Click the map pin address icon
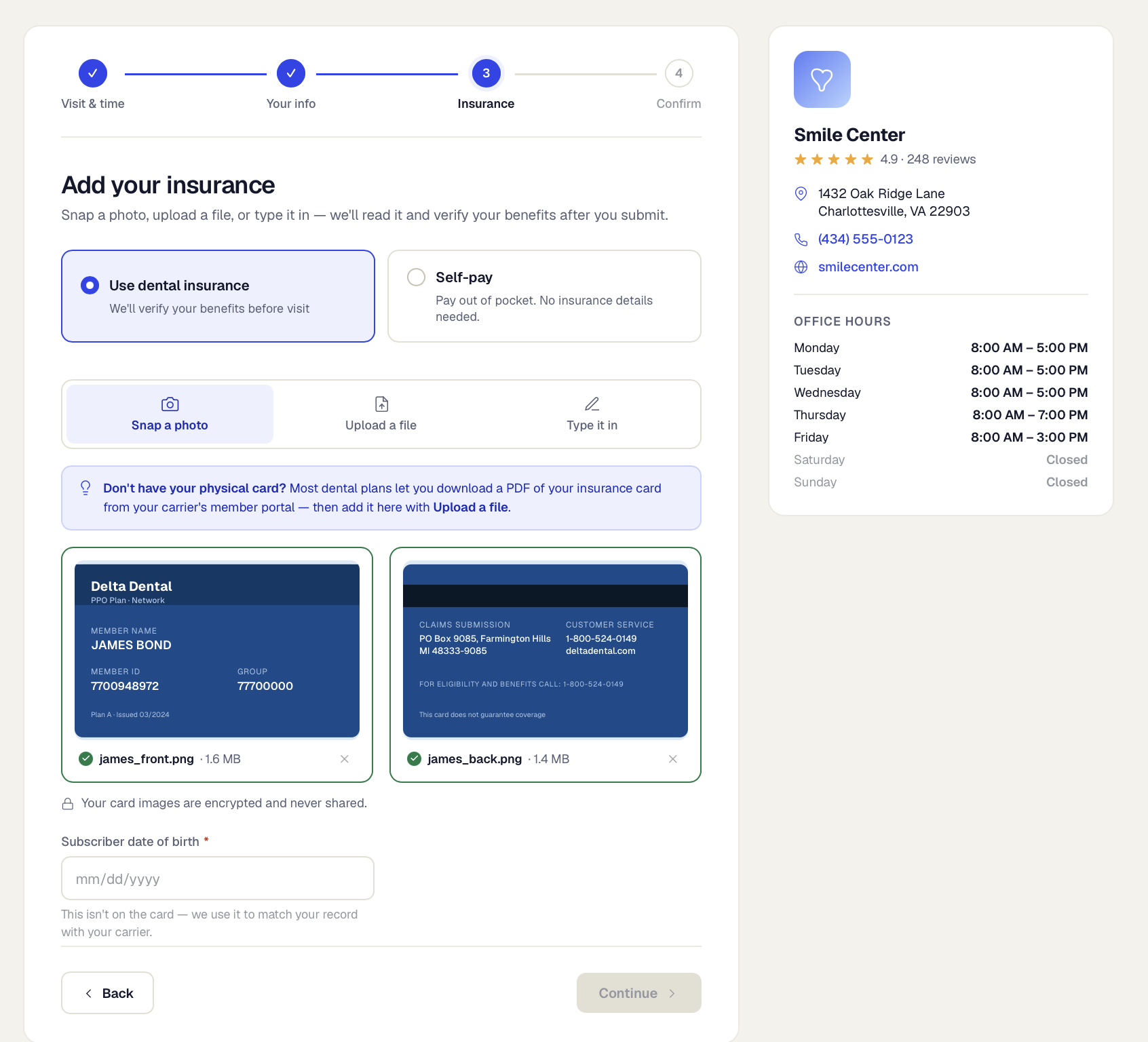The height and width of the screenshot is (1042, 1148). click(x=801, y=194)
